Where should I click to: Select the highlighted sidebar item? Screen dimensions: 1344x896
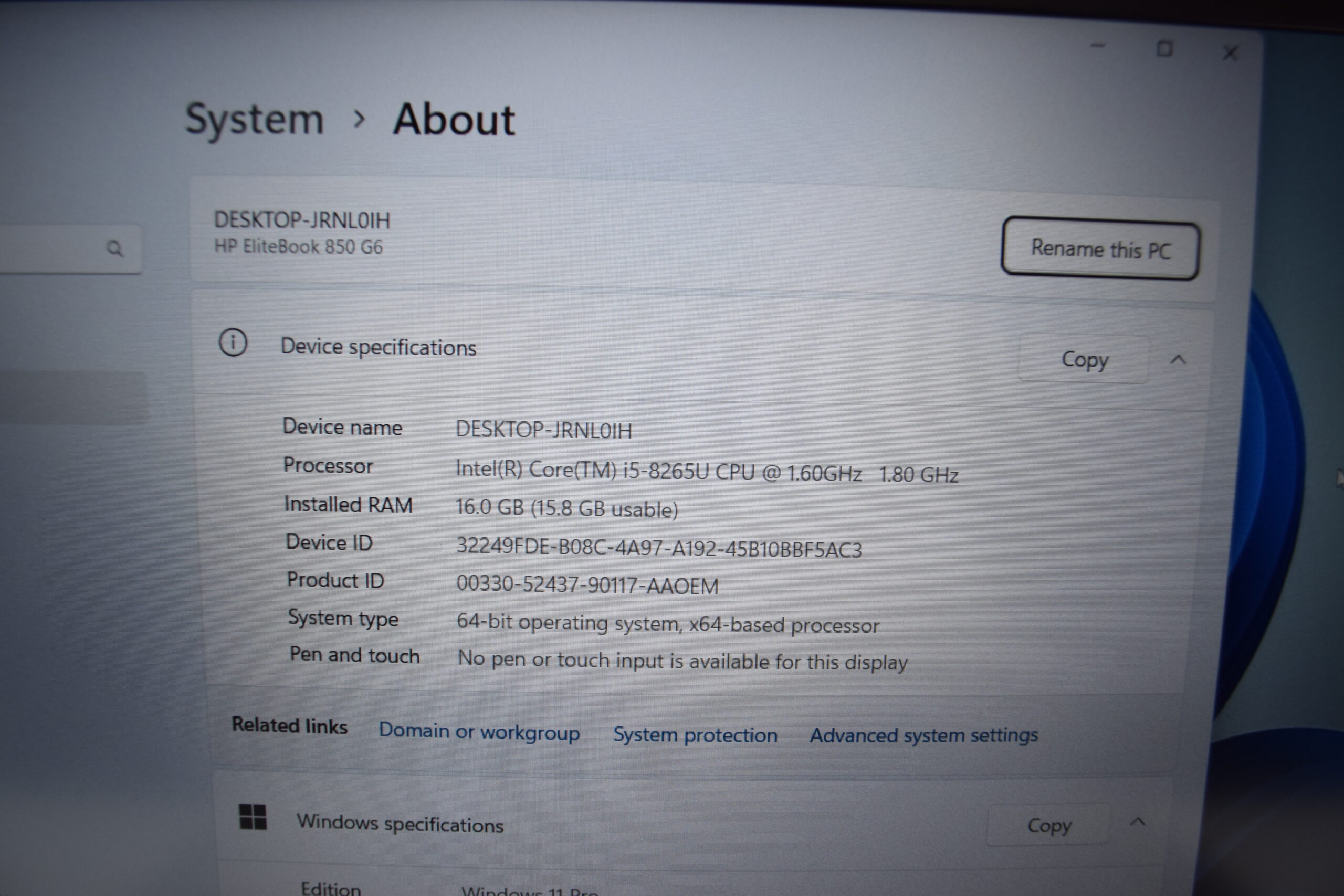[73, 398]
